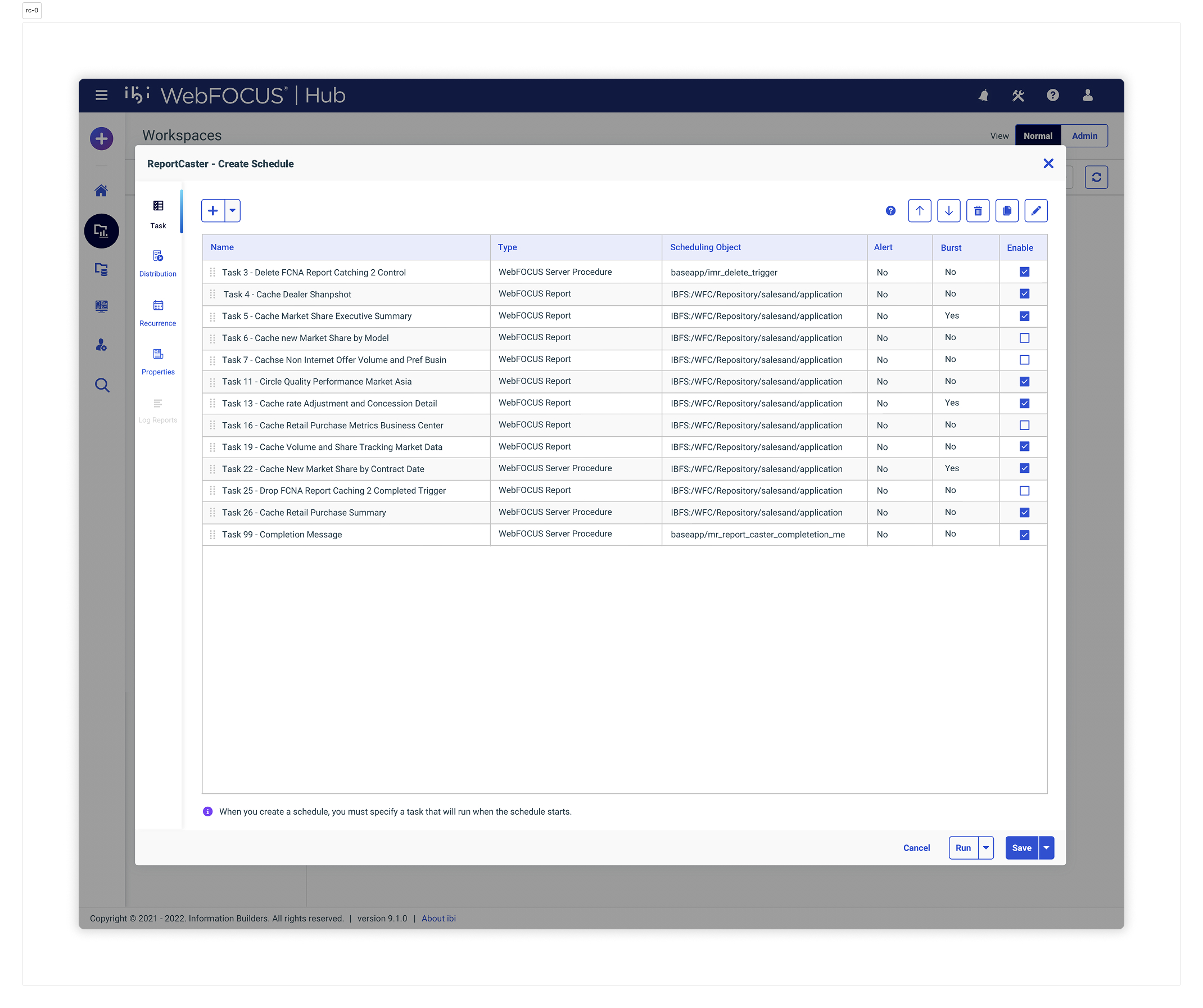
Task: Grab drag handle of Task 99 row
Action: tap(212, 535)
